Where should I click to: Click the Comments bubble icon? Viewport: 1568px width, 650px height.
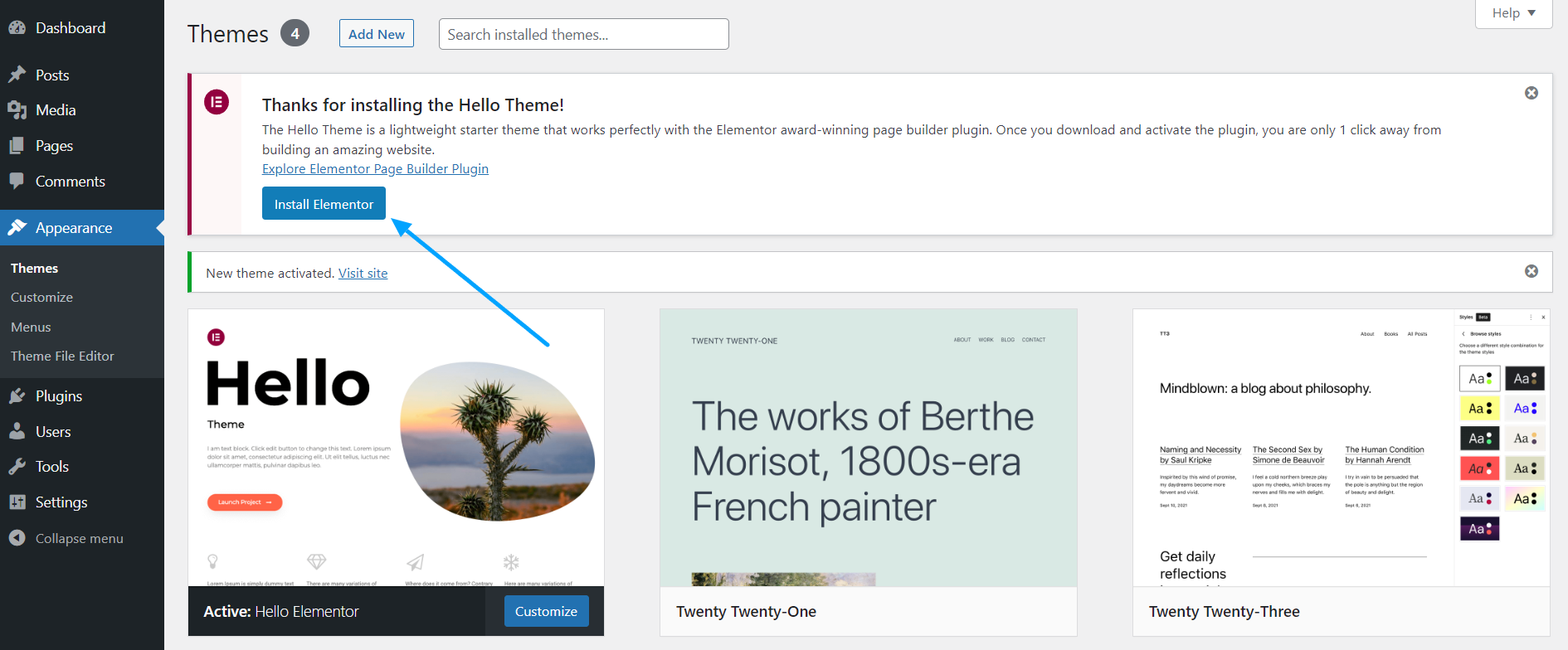(x=17, y=181)
